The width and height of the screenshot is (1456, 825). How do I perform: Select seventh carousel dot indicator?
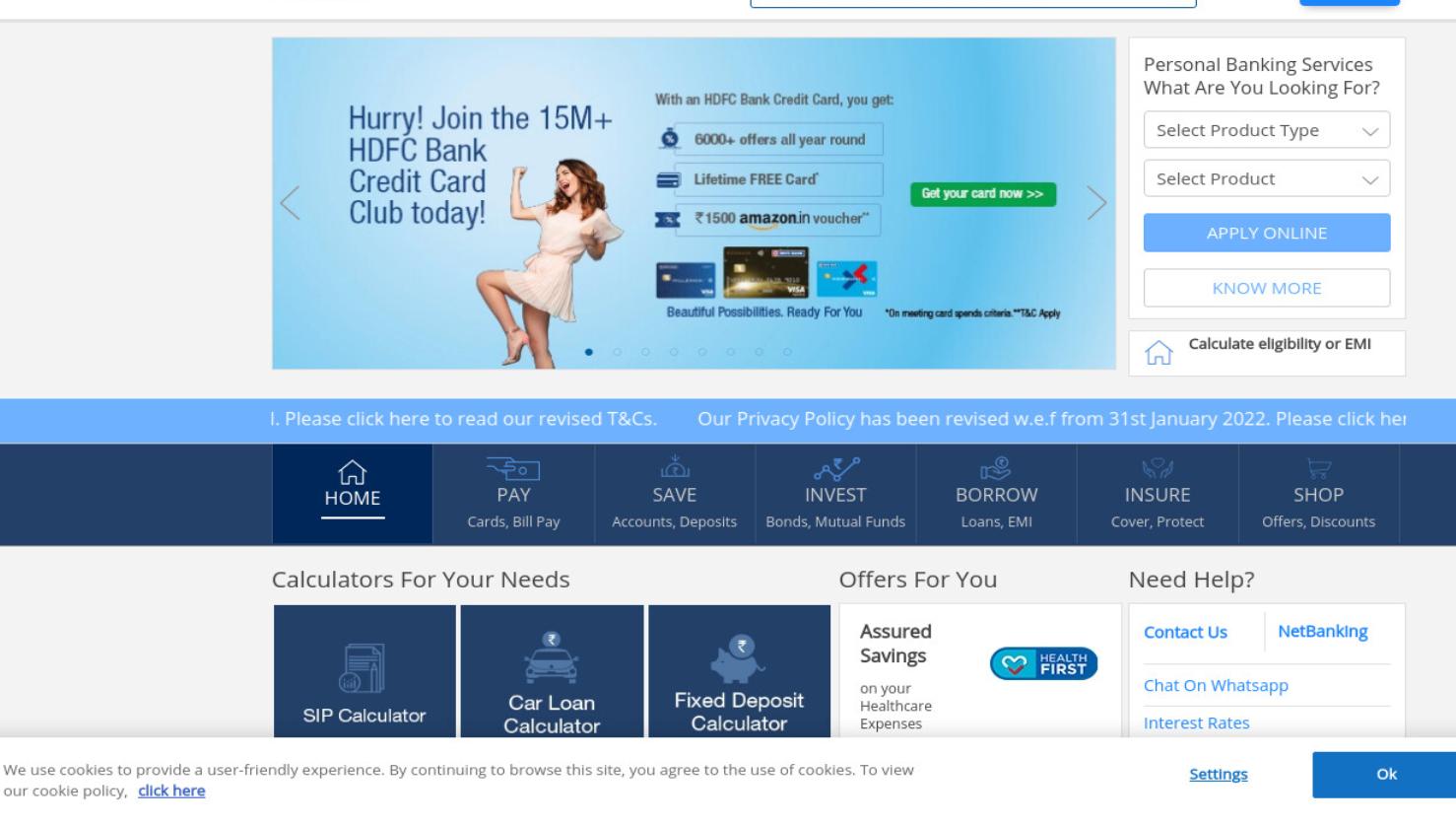coord(759,352)
